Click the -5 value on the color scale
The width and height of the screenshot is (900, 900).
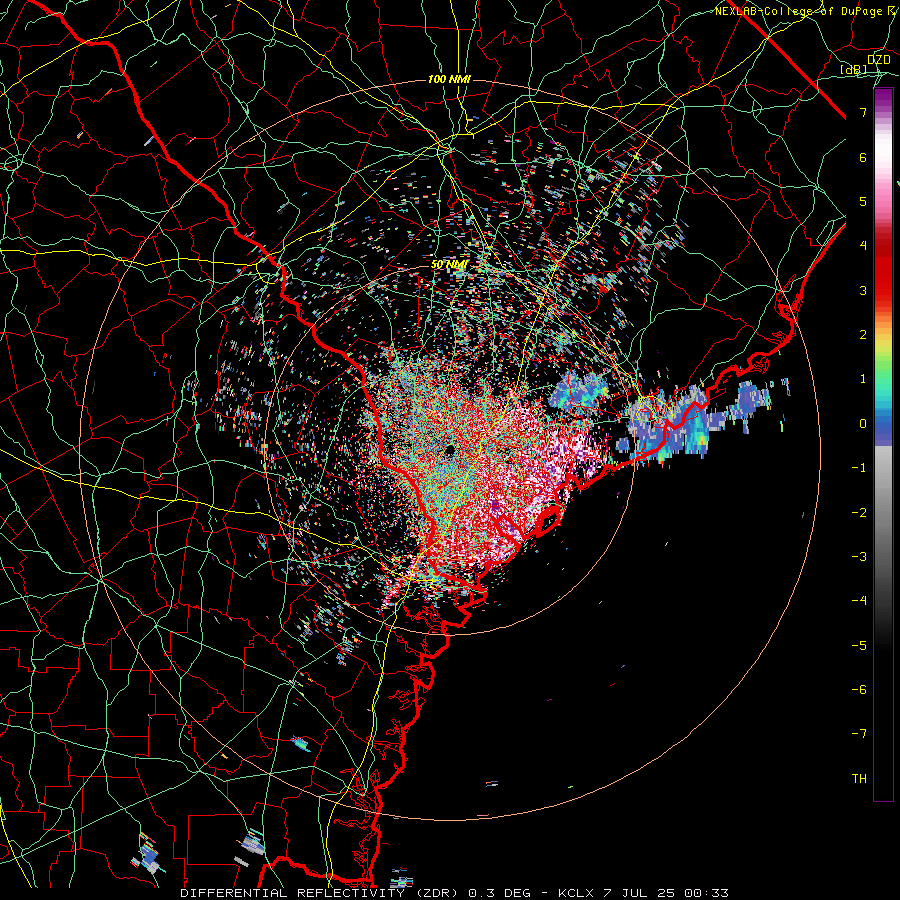(859, 646)
